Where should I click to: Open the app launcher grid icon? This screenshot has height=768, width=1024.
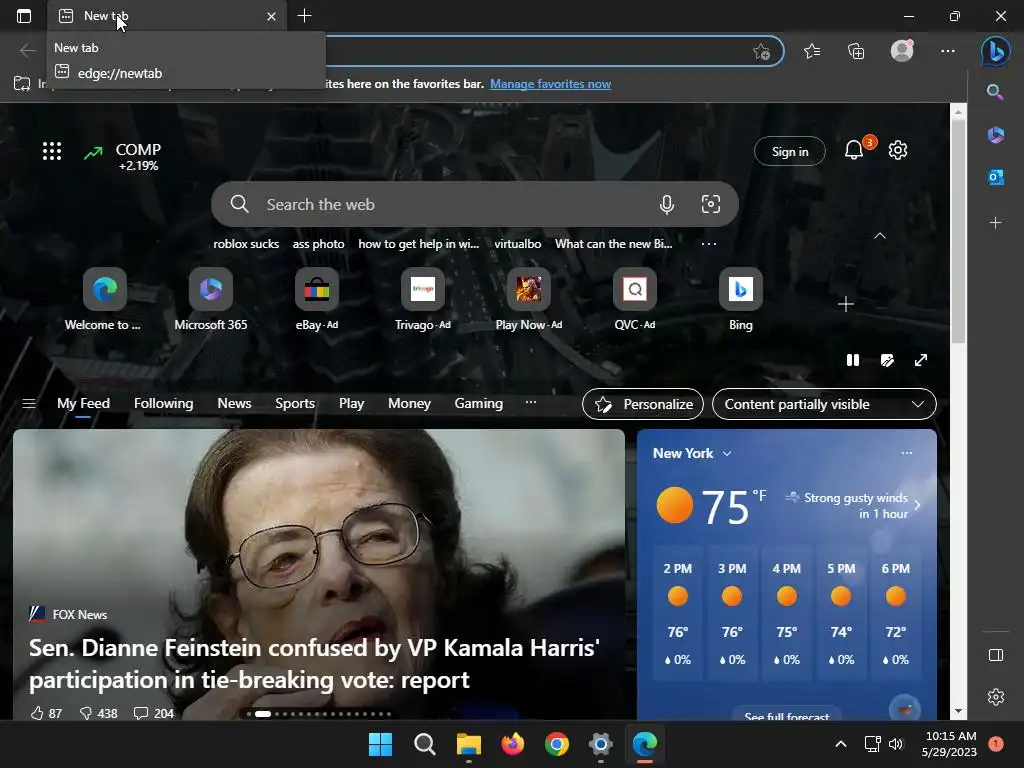[52, 151]
